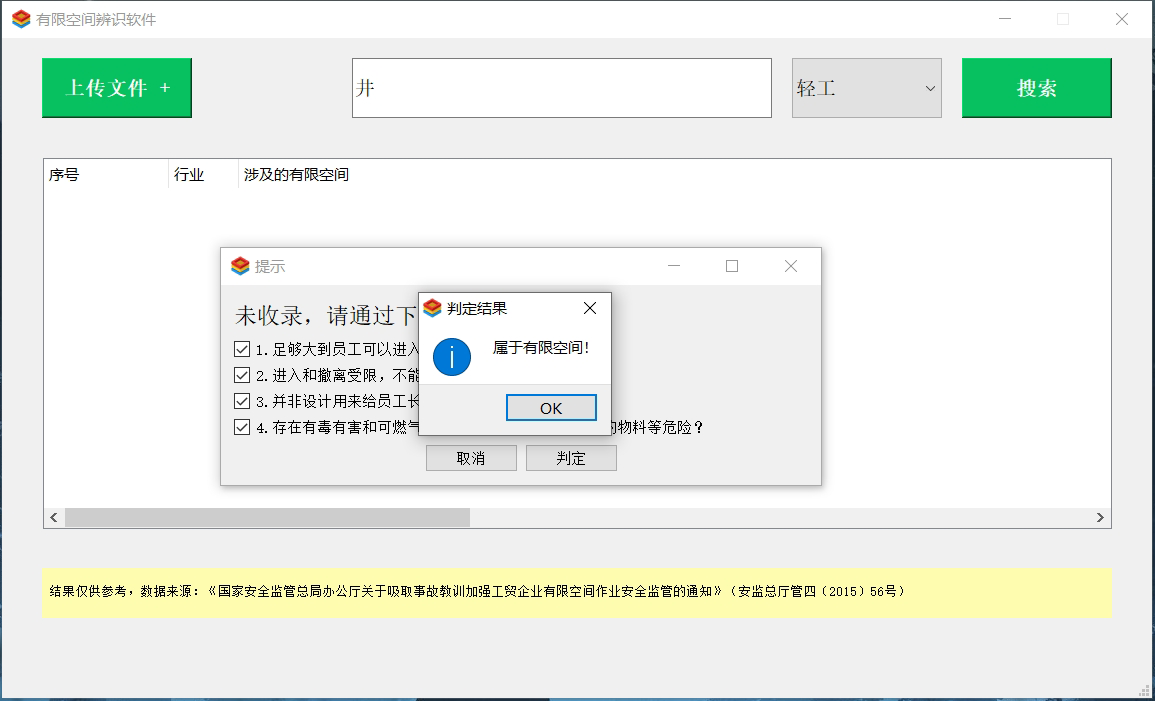This screenshot has width=1155, height=701.
Task: Click the right arrow of the horizontal scrollbar
Action: (x=1100, y=517)
